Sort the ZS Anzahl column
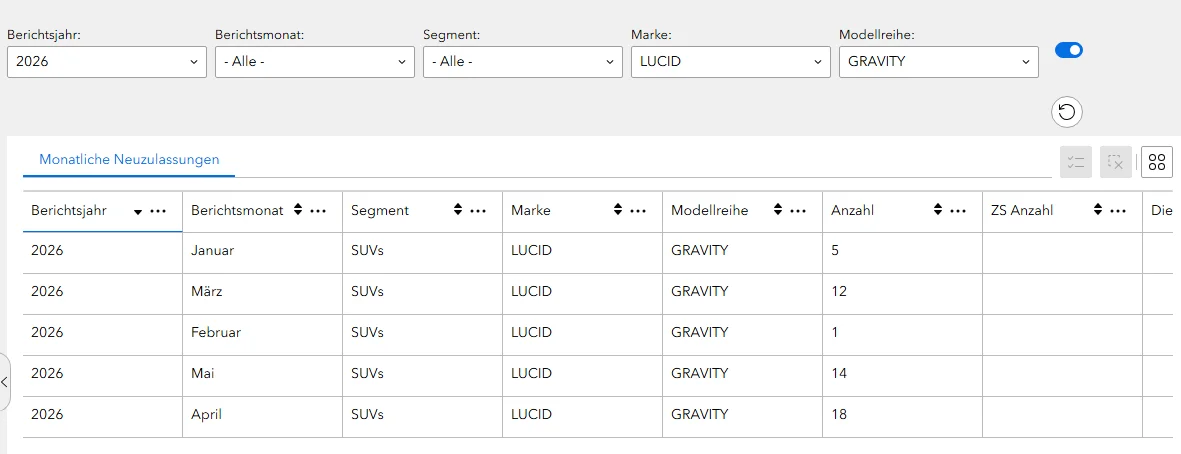This screenshot has height=454, width=1181. tap(1097, 211)
